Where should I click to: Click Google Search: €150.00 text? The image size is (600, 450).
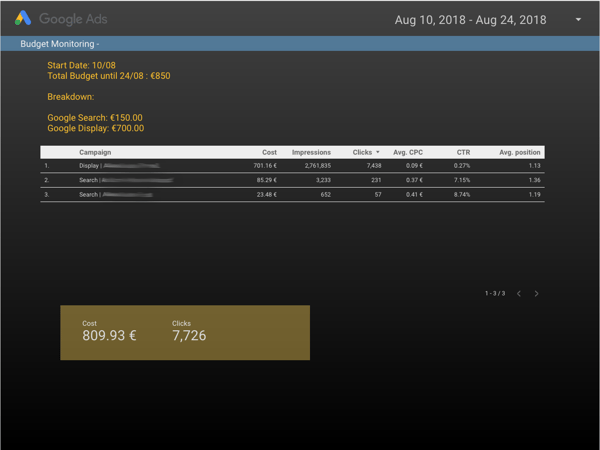95,118
